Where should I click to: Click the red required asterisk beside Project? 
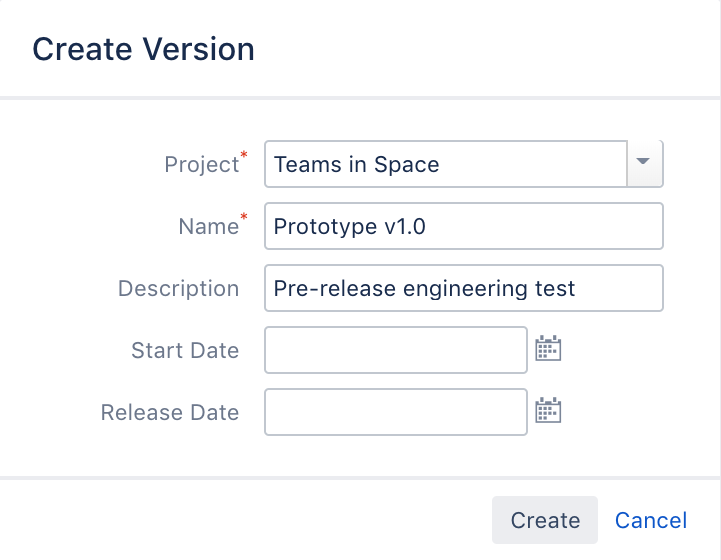tap(243, 155)
